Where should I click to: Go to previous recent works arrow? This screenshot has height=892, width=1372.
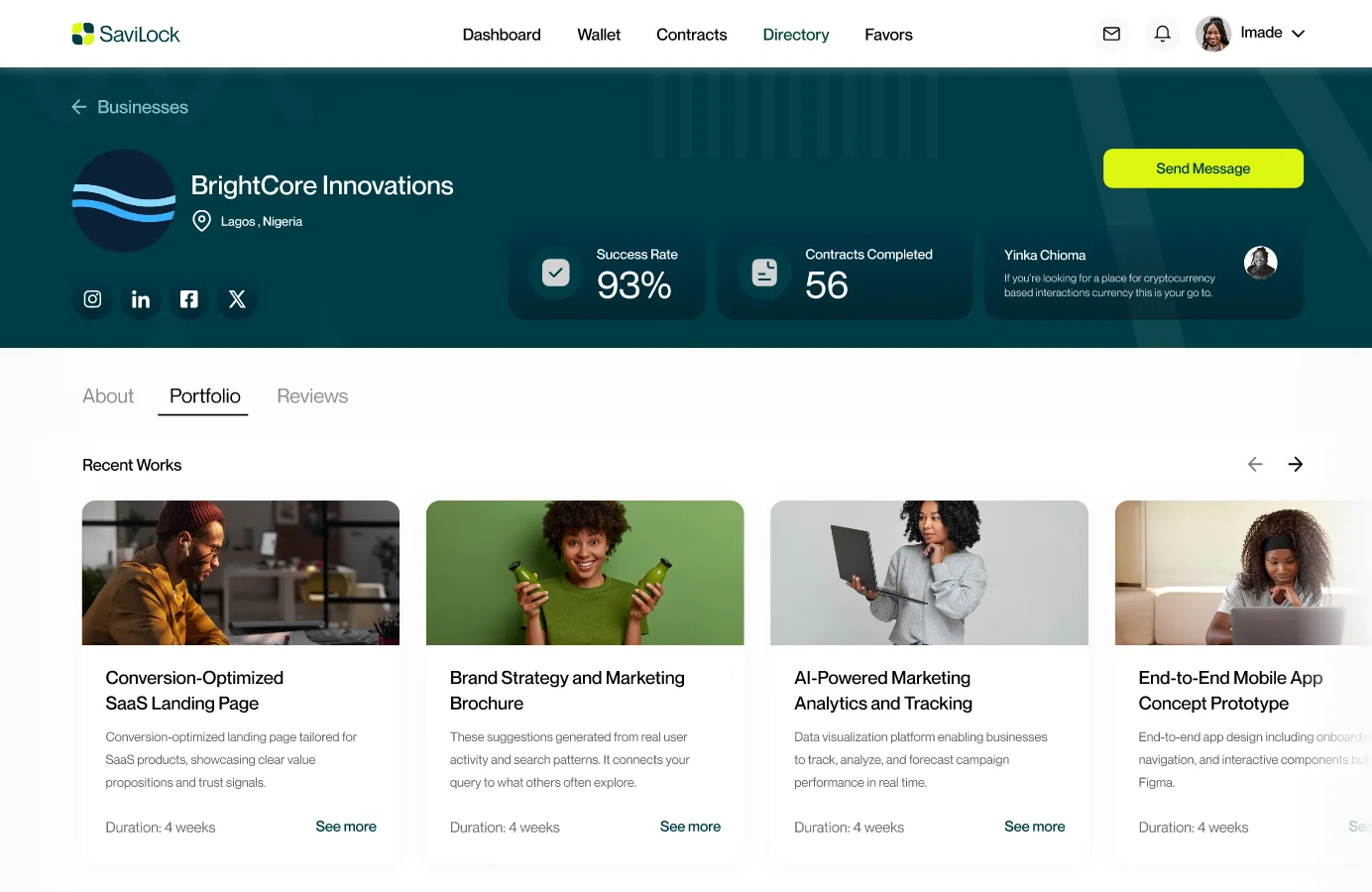(x=1255, y=464)
